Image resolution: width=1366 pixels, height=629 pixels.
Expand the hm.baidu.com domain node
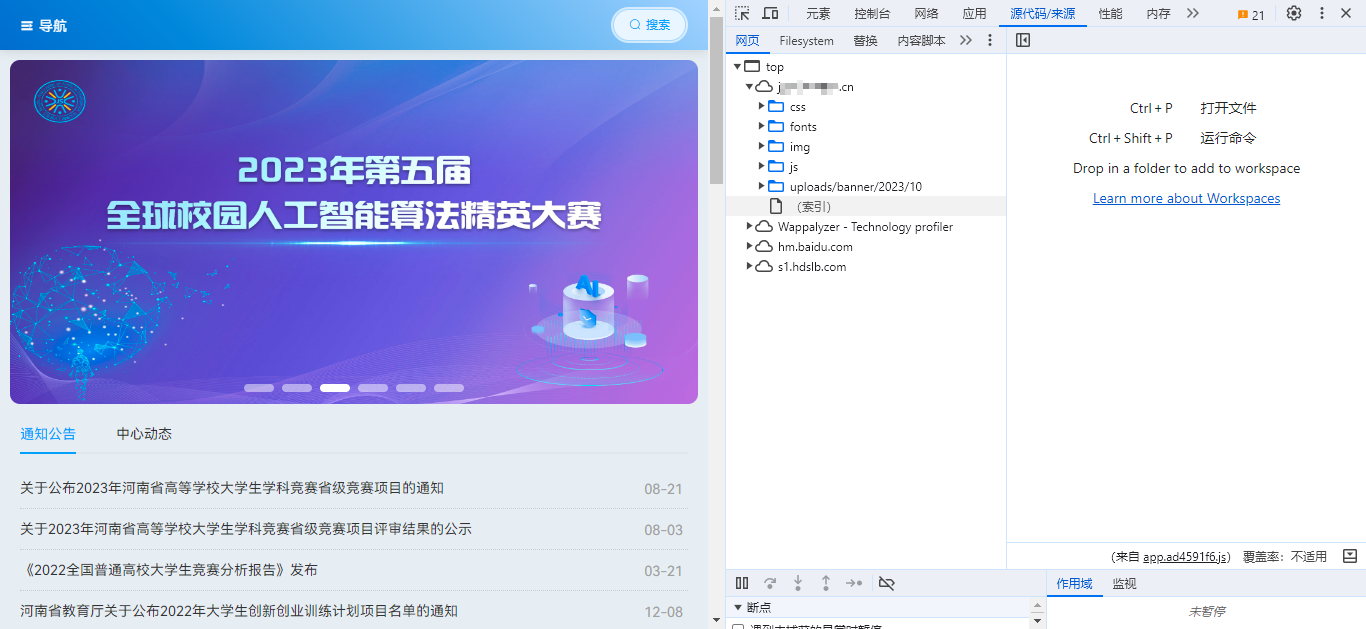[750, 246]
